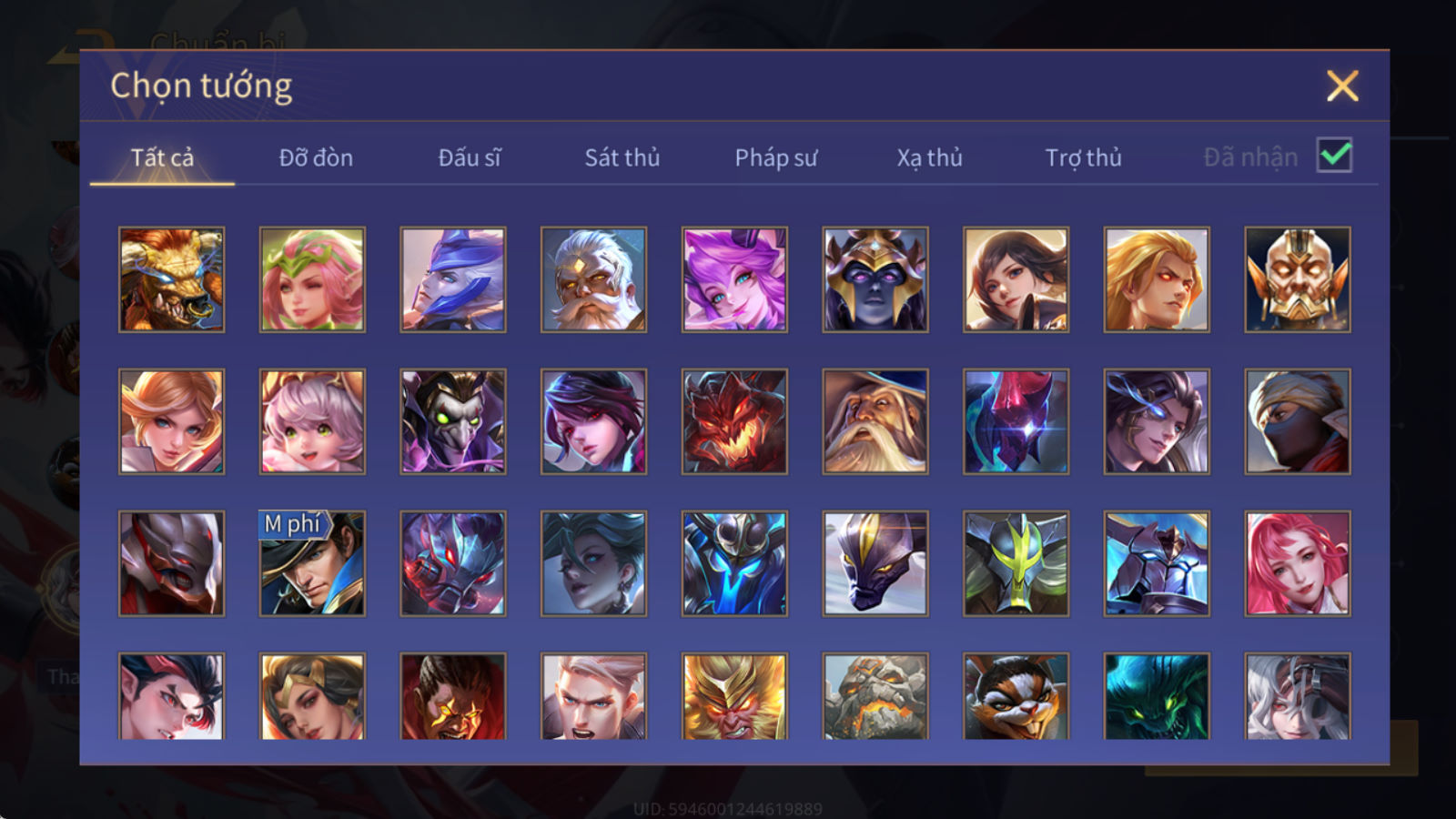Select the 'Đấu sĩ' tab

(470, 157)
